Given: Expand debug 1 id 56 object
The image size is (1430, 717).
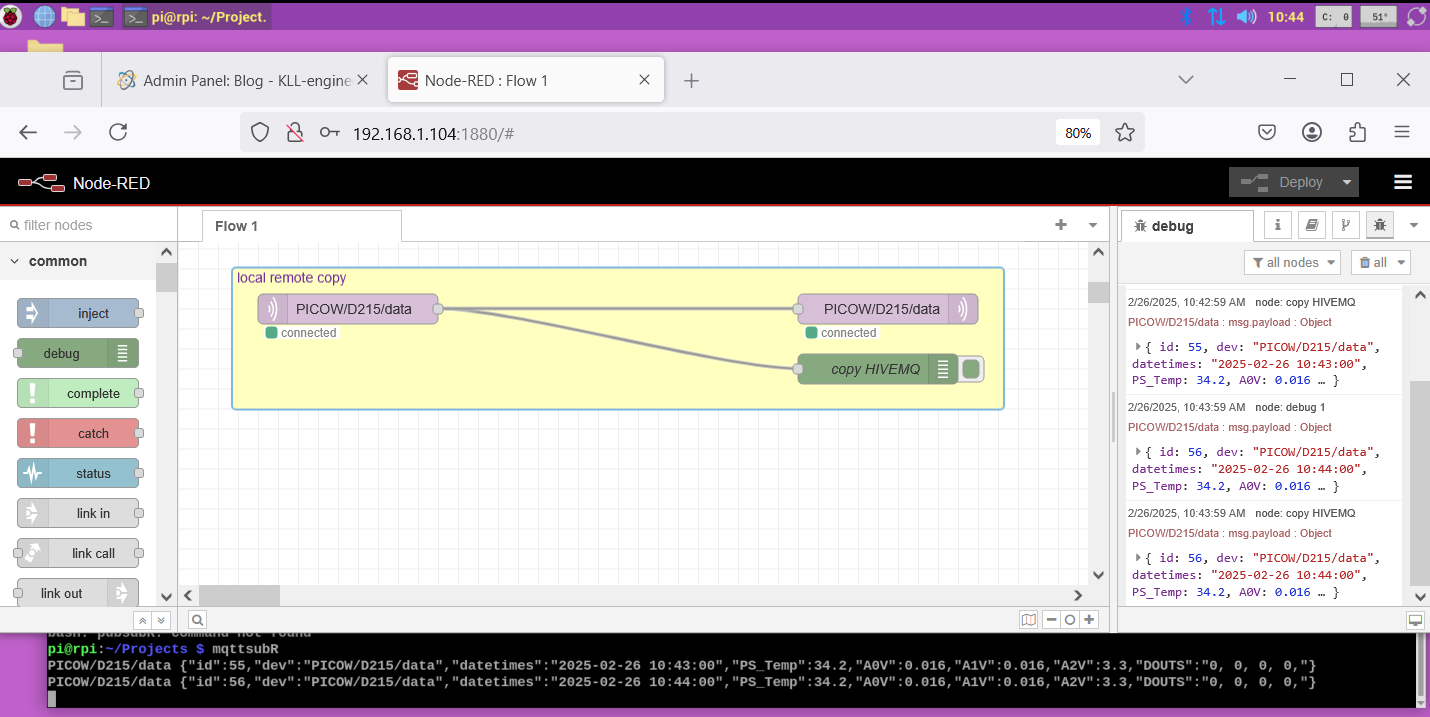Looking at the screenshot, I should (1138, 452).
